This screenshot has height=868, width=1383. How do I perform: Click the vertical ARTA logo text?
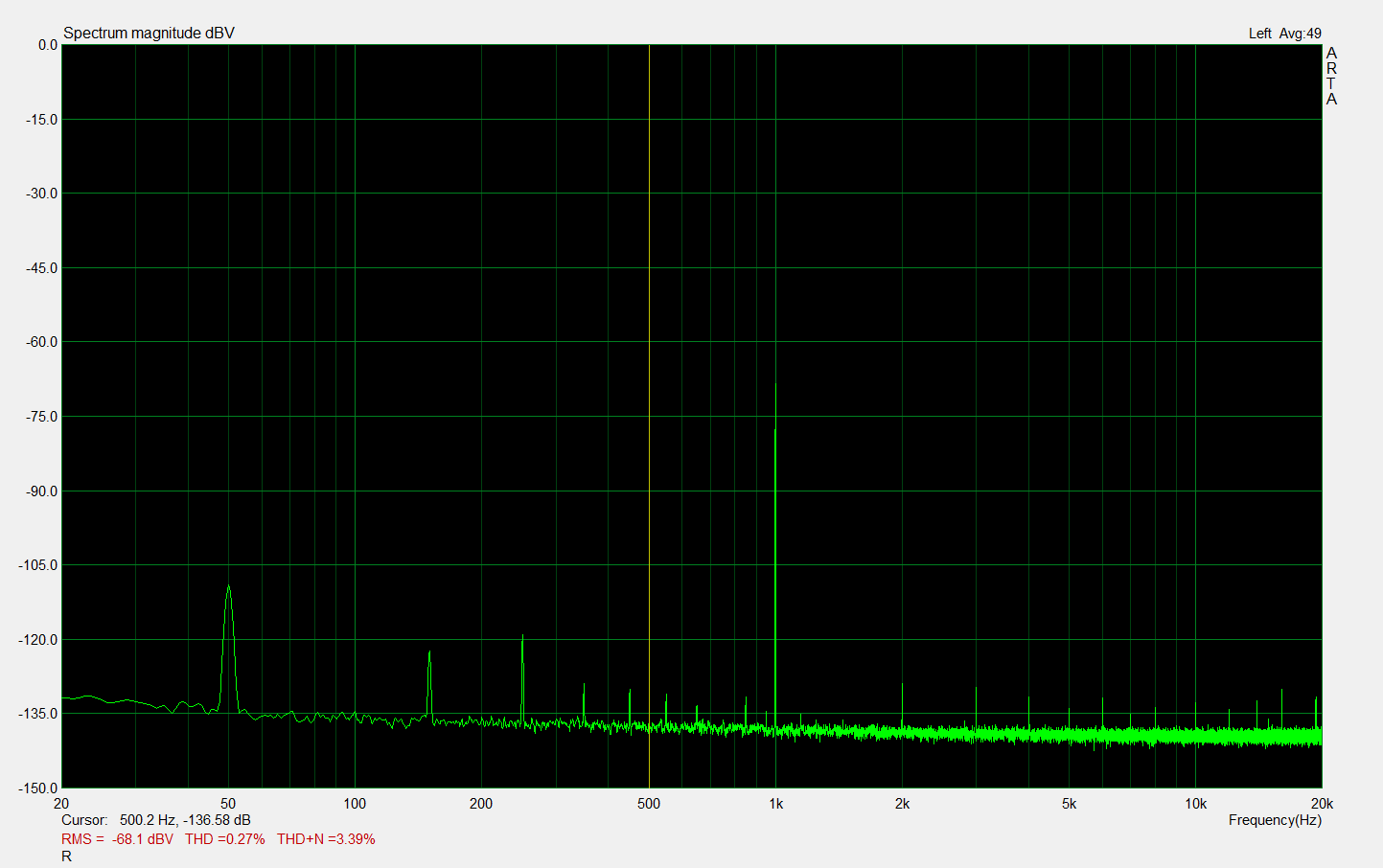(1331, 77)
